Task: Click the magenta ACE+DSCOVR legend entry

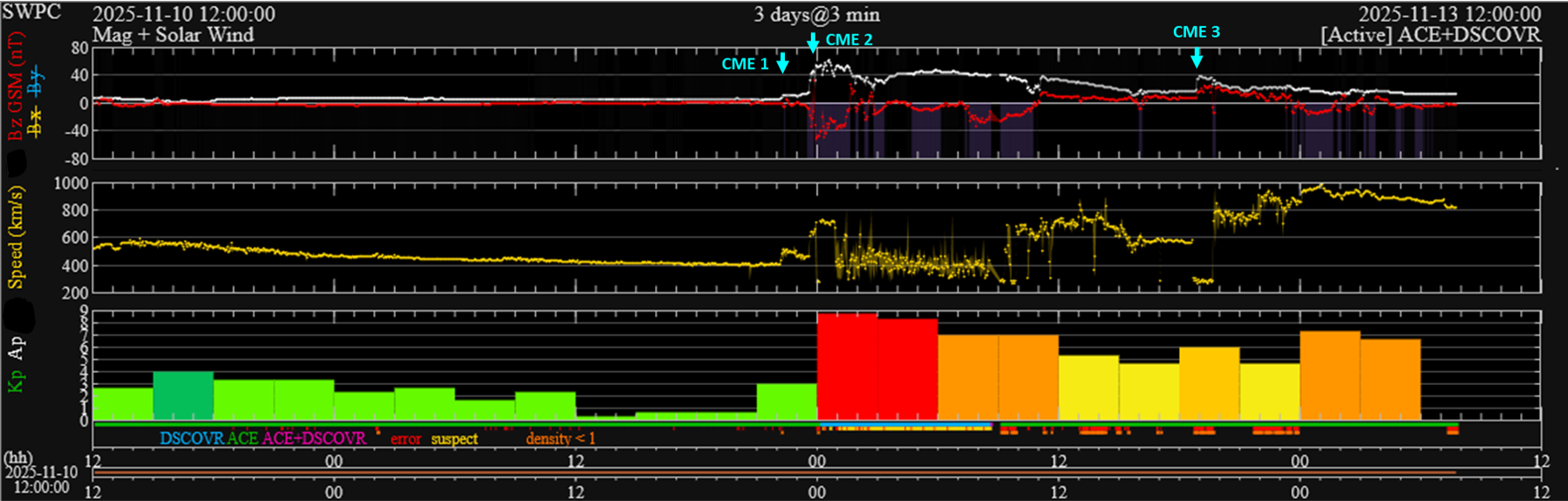Action: (313, 438)
